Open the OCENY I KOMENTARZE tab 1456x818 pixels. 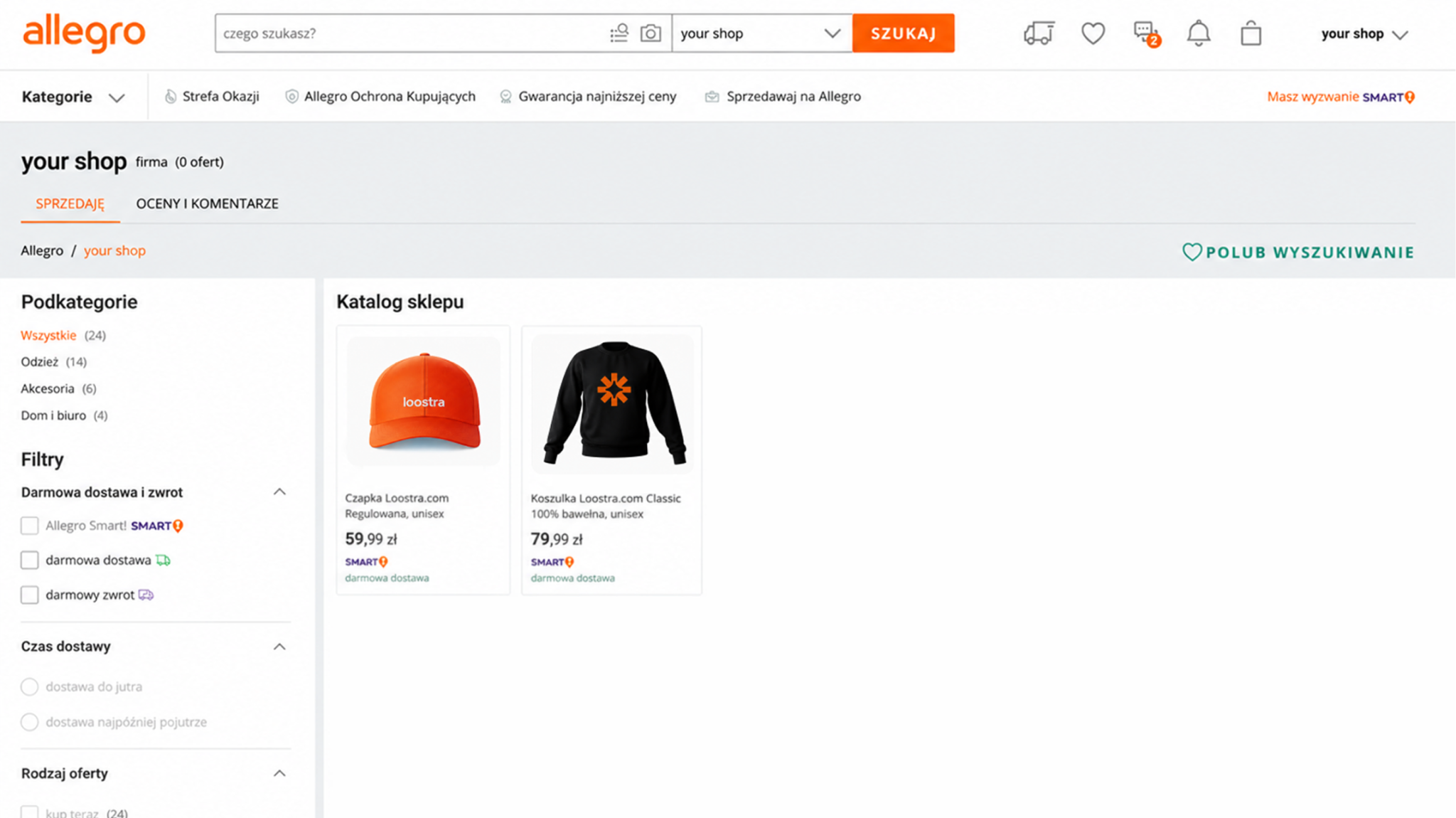[x=207, y=204]
